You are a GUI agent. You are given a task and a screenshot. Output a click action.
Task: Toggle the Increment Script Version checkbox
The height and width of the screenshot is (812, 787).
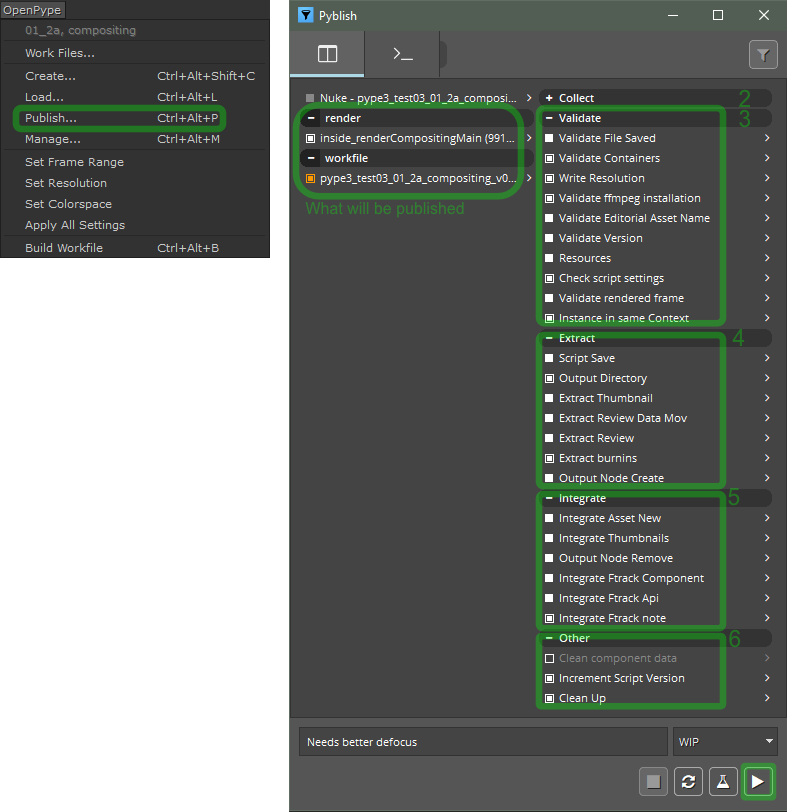pyautogui.click(x=549, y=678)
